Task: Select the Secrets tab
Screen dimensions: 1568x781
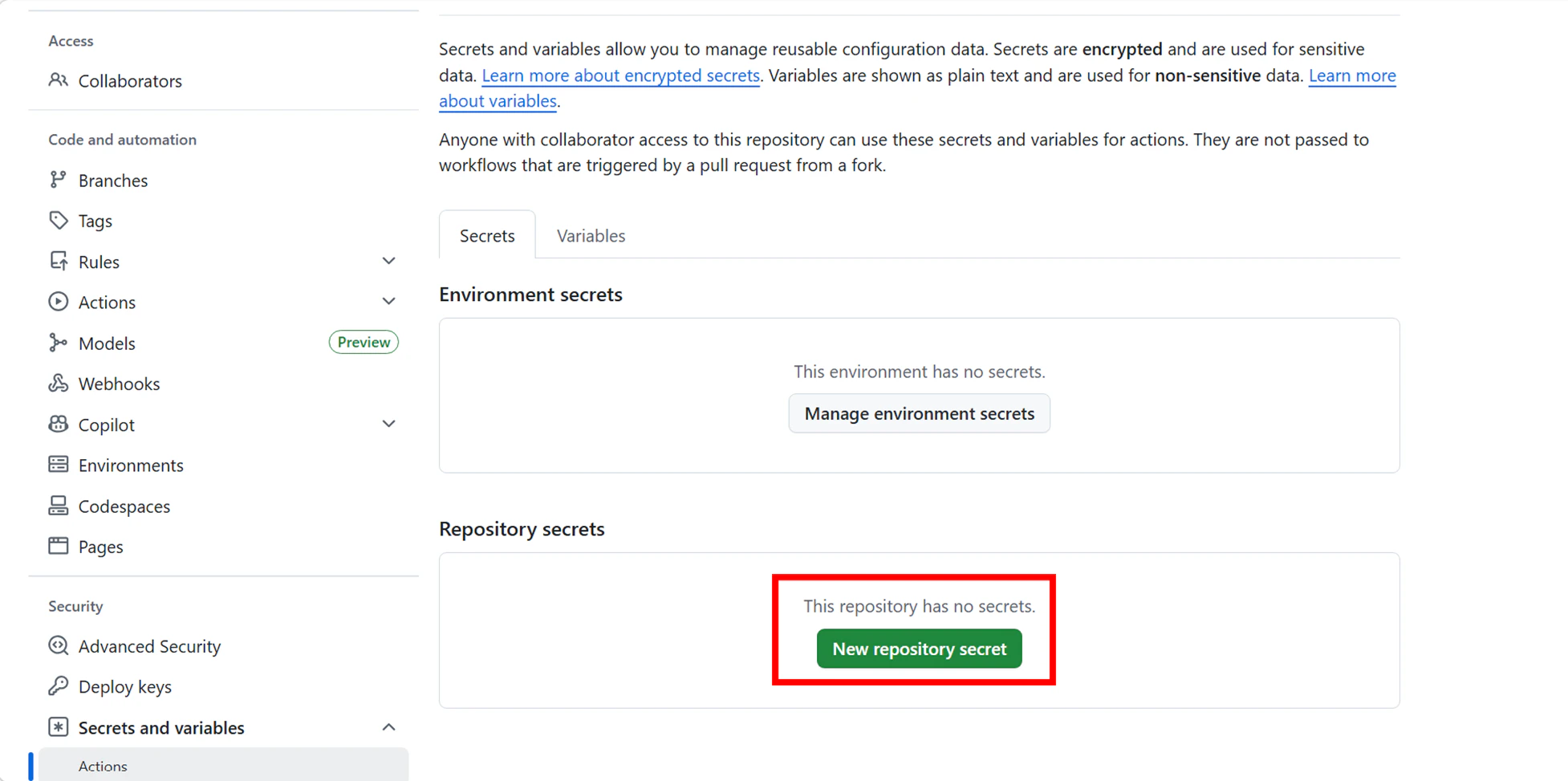Action: [x=487, y=235]
